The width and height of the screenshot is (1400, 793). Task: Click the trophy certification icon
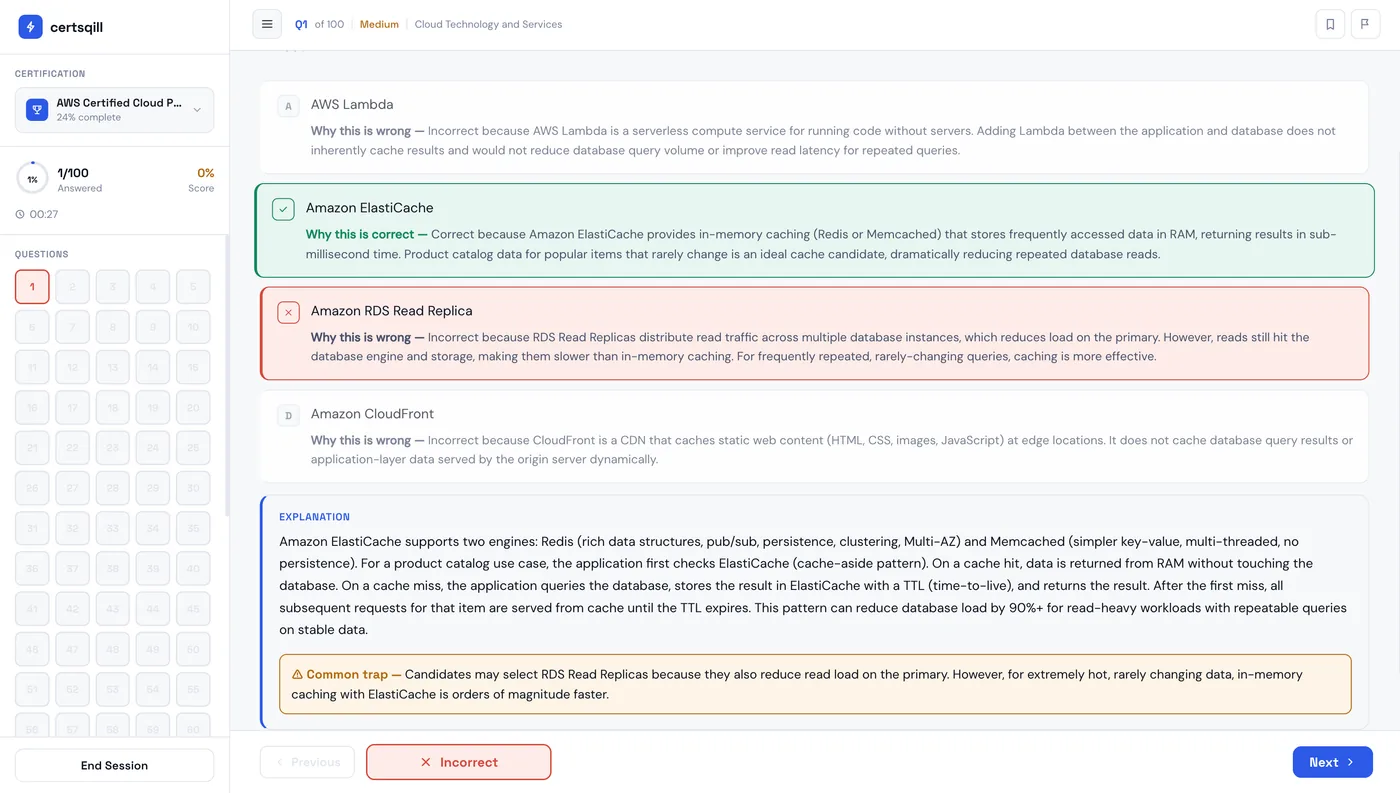tap(37, 110)
